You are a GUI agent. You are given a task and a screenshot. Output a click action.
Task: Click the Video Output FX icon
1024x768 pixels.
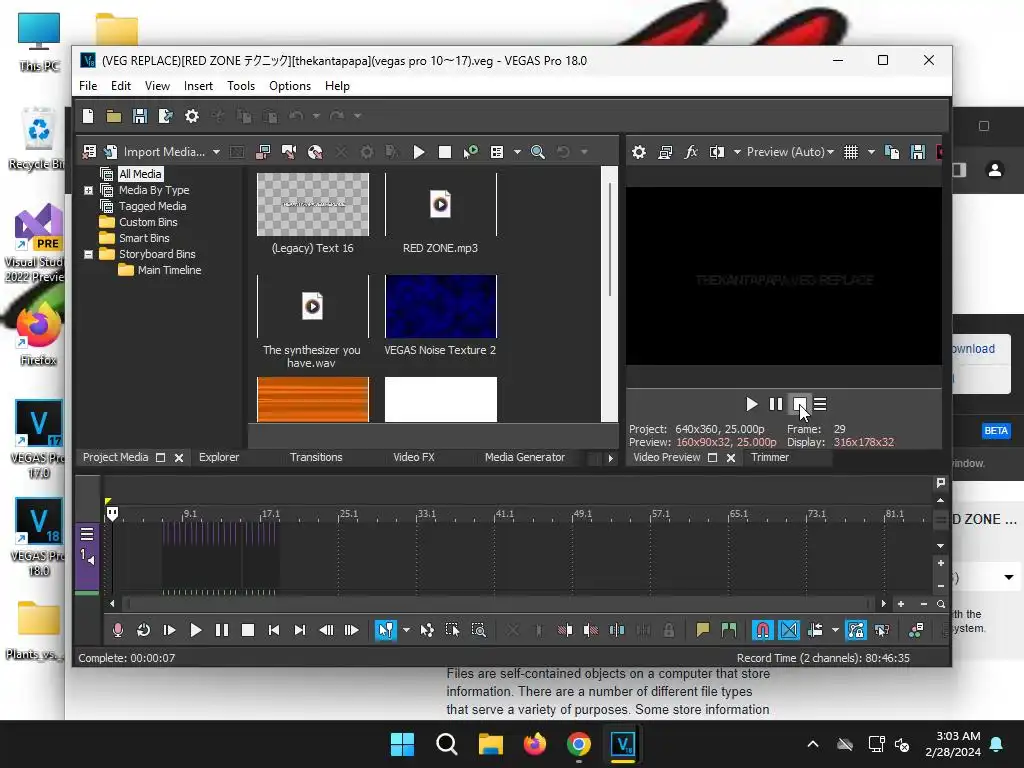690,152
